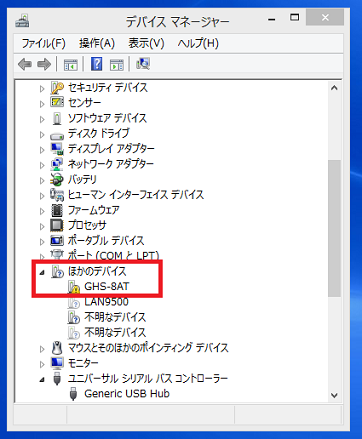Click the Device Manager title bar icon
Image resolution: width=362 pixels, height=439 pixels.
(22, 21)
